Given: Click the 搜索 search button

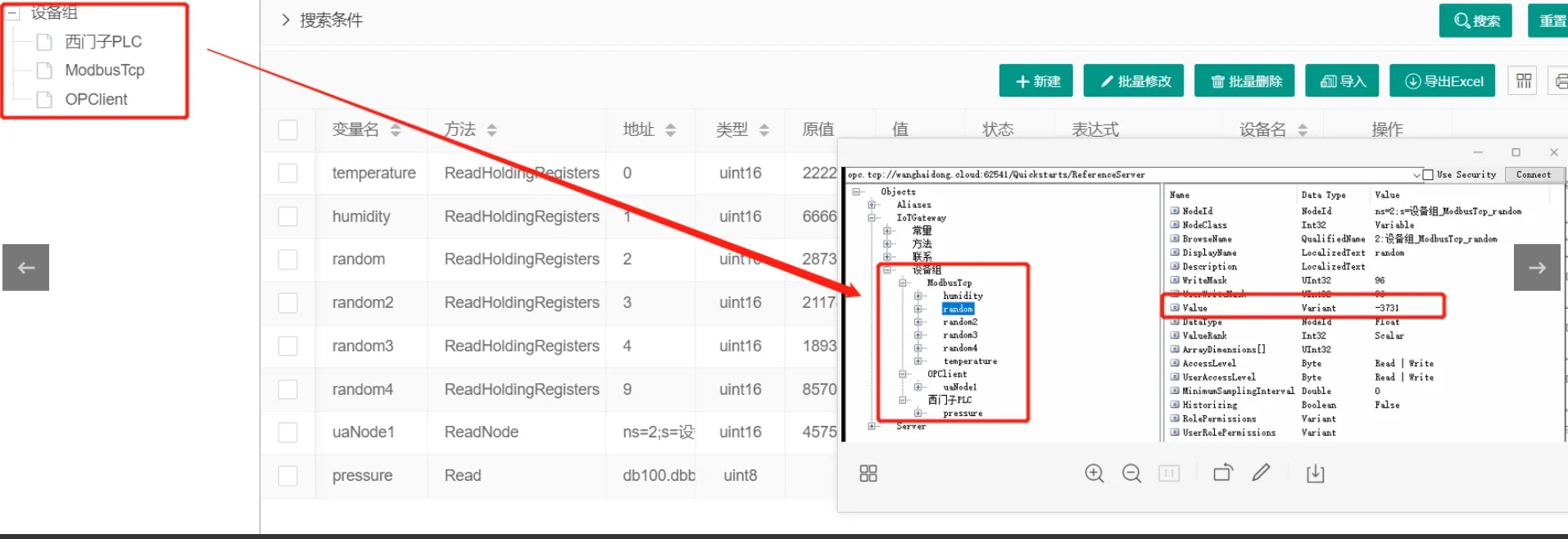Looking at the screenshot, I should [x=1476, y=20].
